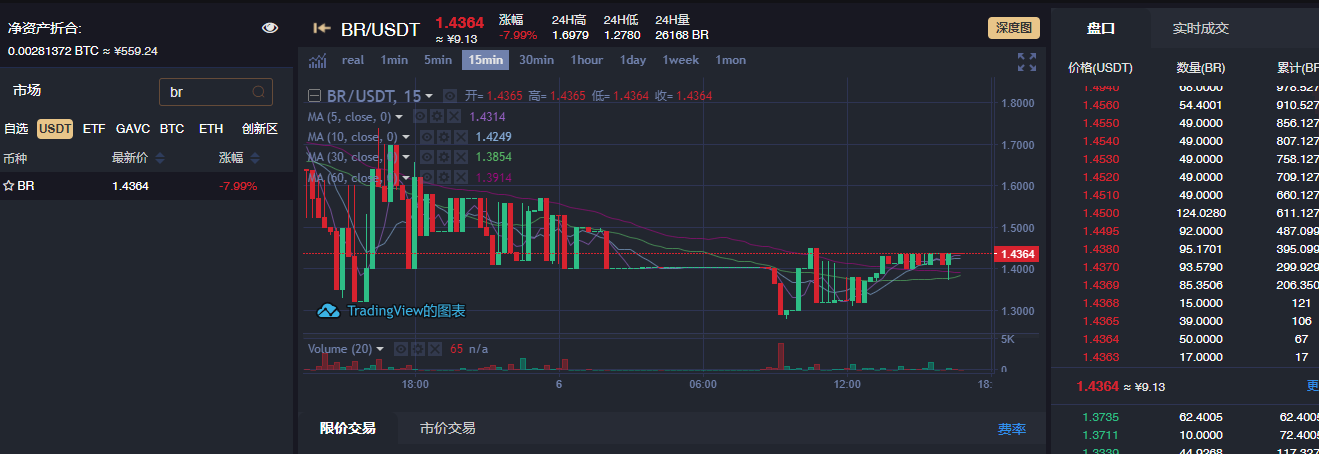Screen dimensions: 1319x454
Task: Expand MA (10, close, 0) dropdown arrow
Action: pos(406,137)
